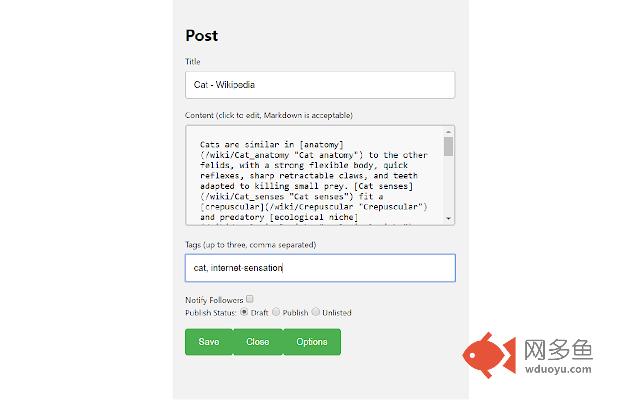Click the Save button

pos(209,342)
